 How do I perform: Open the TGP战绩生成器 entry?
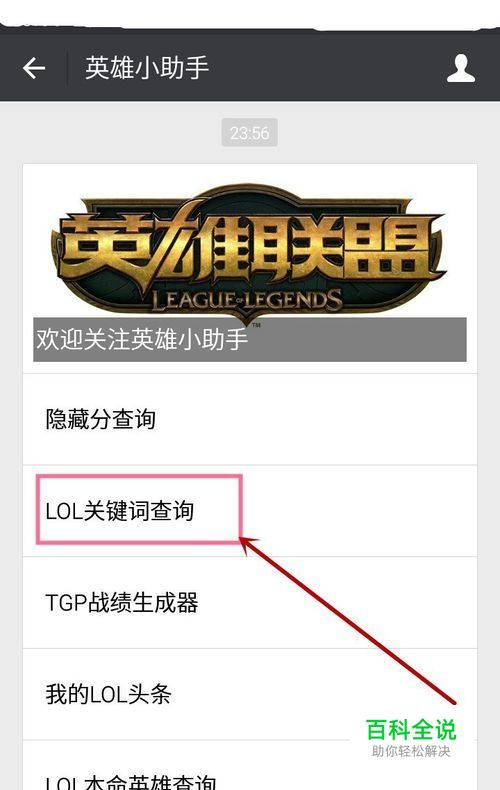click(x=249, y=603)
